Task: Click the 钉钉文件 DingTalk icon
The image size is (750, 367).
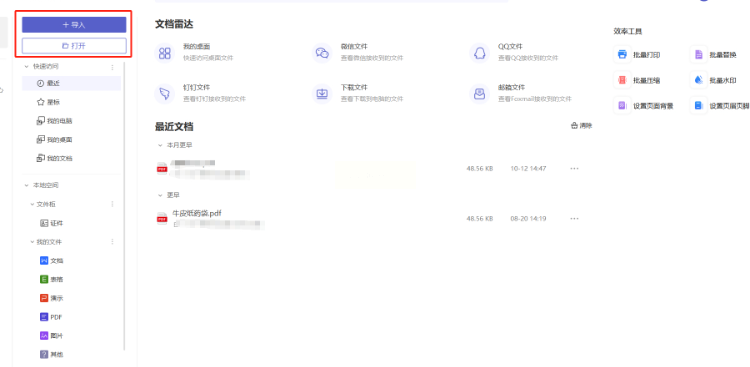Action: pos(165,94)
